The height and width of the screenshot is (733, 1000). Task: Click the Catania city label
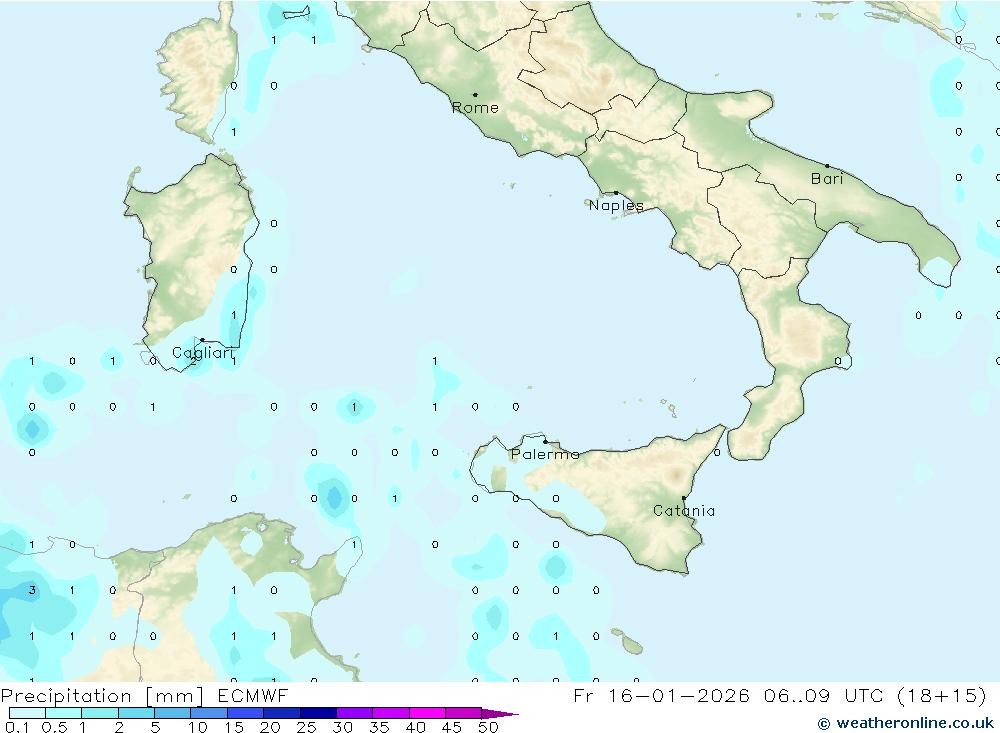(x=684, y=511)
